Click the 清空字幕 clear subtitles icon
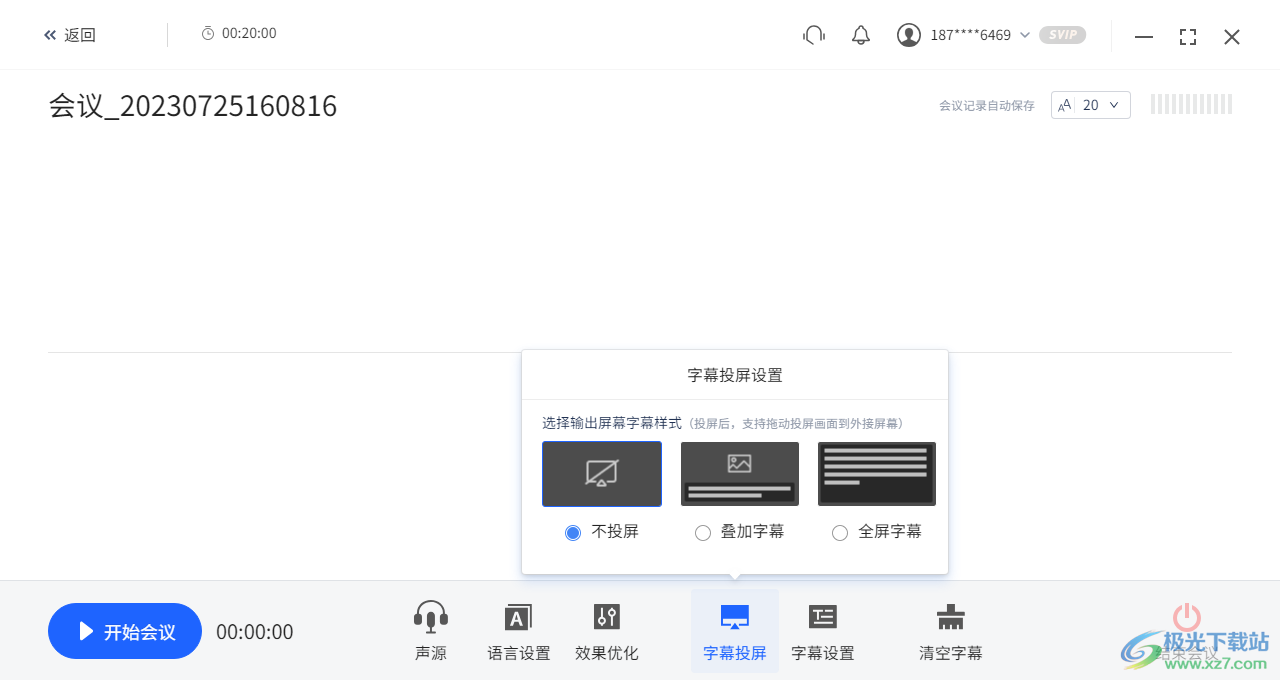Image resolution: width=1280 pixels, height=680 pixels. click(x=950, y=617)
